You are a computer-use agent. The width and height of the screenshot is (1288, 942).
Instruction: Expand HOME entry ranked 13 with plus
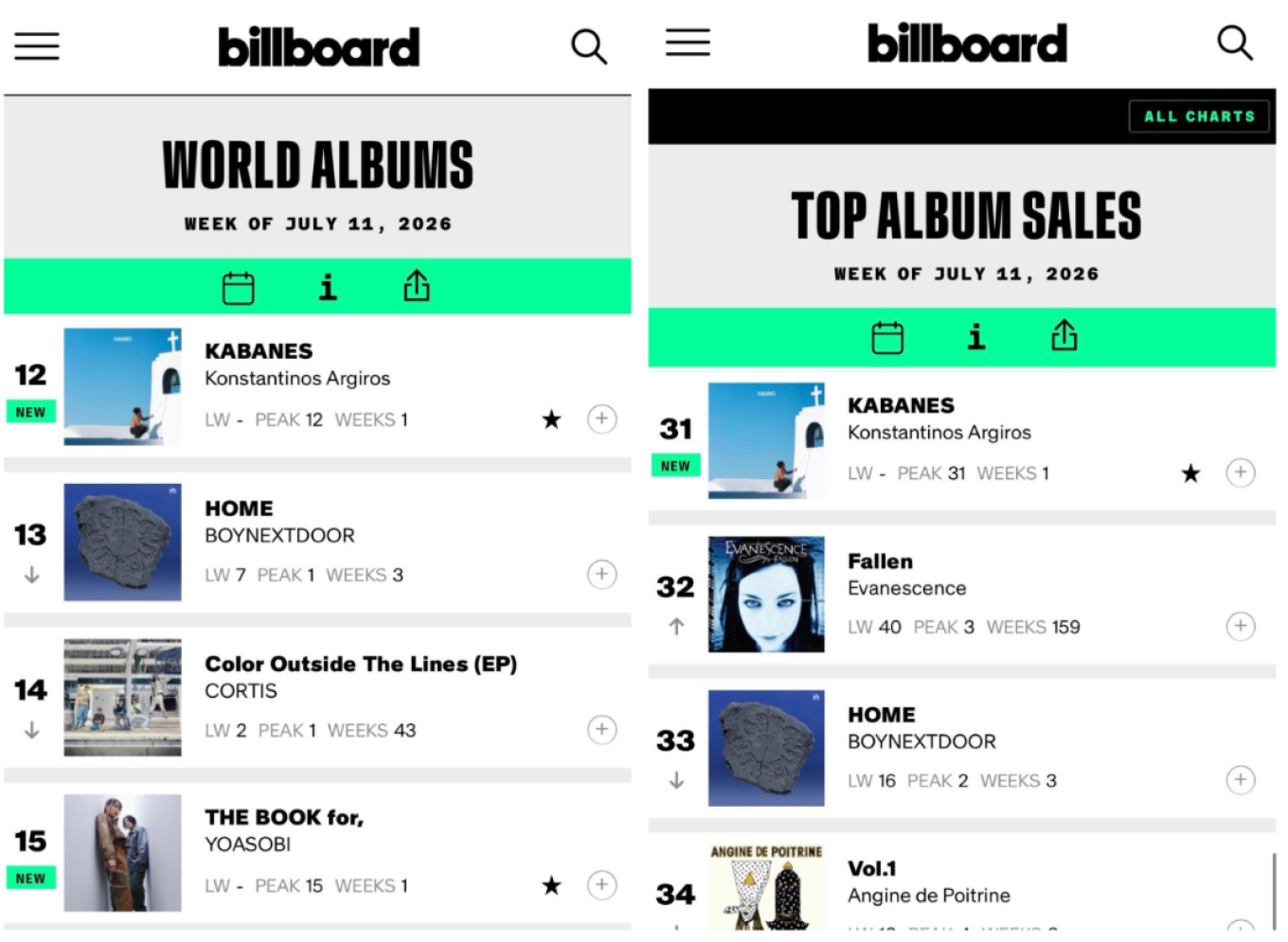[x=602, y=574]
